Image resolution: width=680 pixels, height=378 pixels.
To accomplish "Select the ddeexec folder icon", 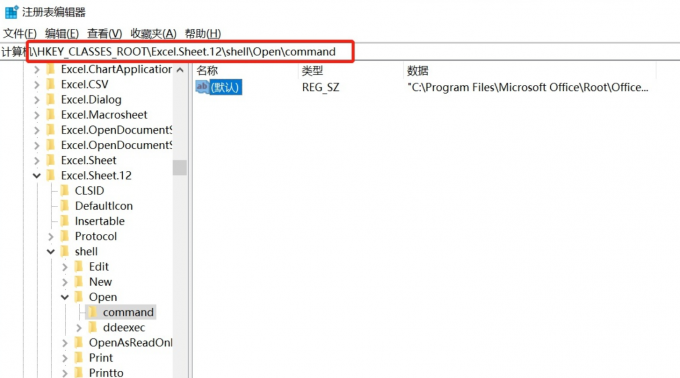I will (x=93, y=327).
